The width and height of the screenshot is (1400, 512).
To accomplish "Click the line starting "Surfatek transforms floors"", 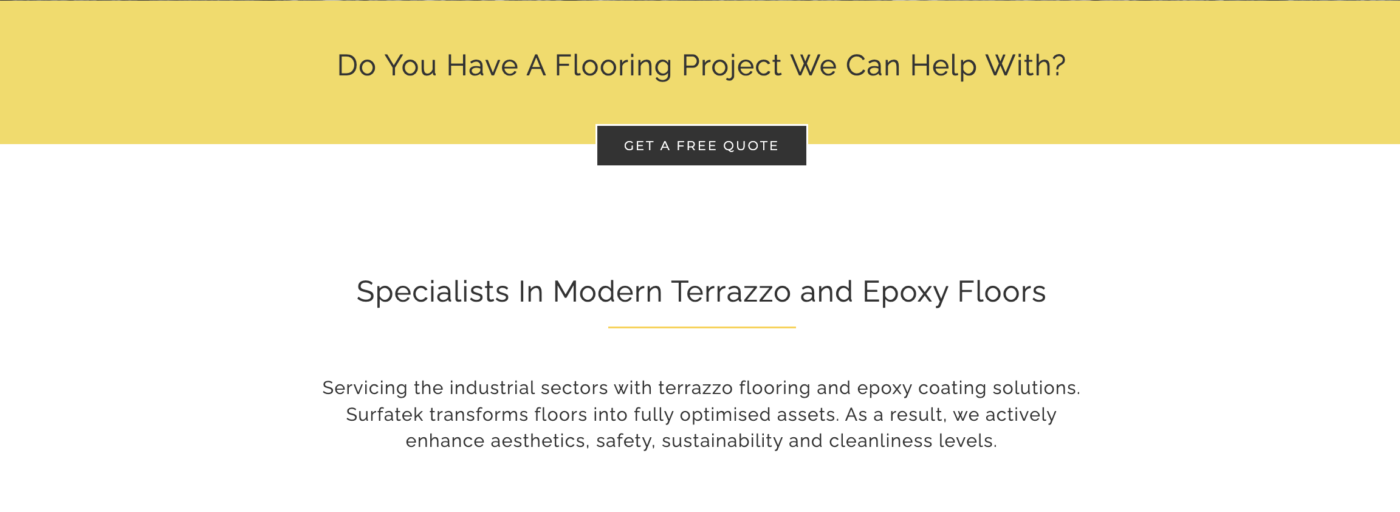I will pyautogui.click(x=701, y=414).
